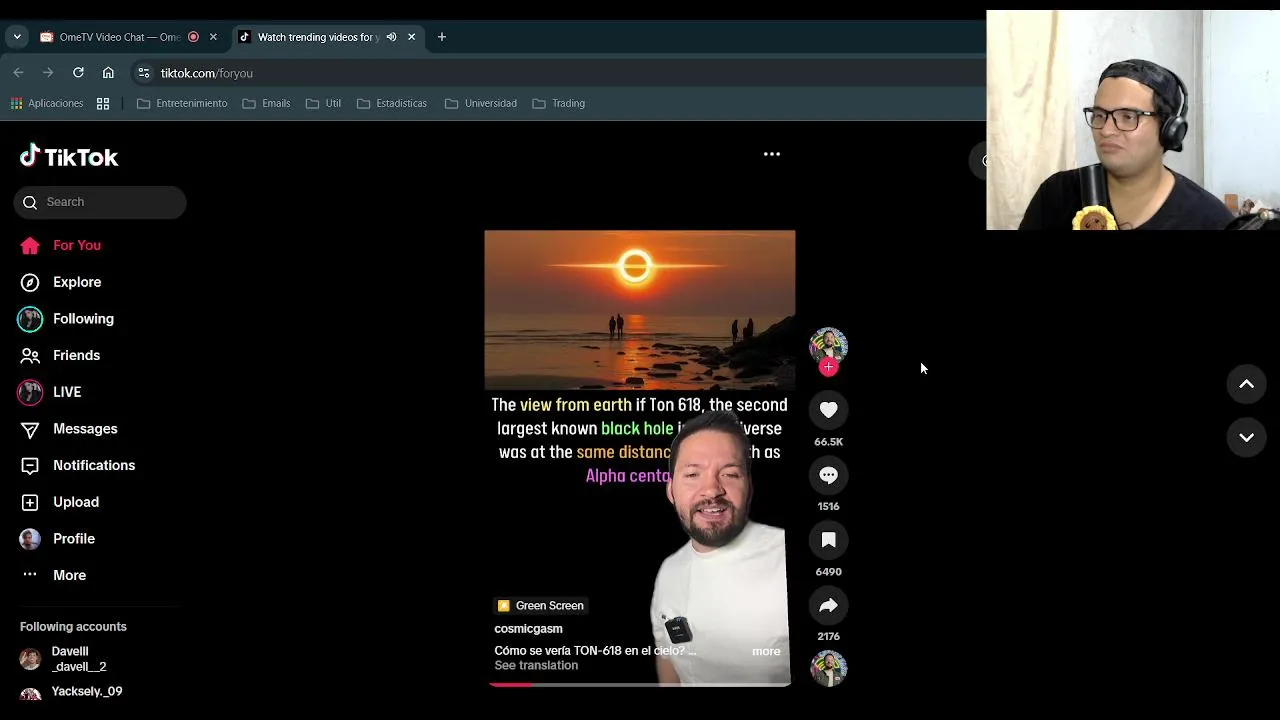This screenshot has width=1280, height=720.
Task: Close the TikTok browser tab
Action: 411,37
